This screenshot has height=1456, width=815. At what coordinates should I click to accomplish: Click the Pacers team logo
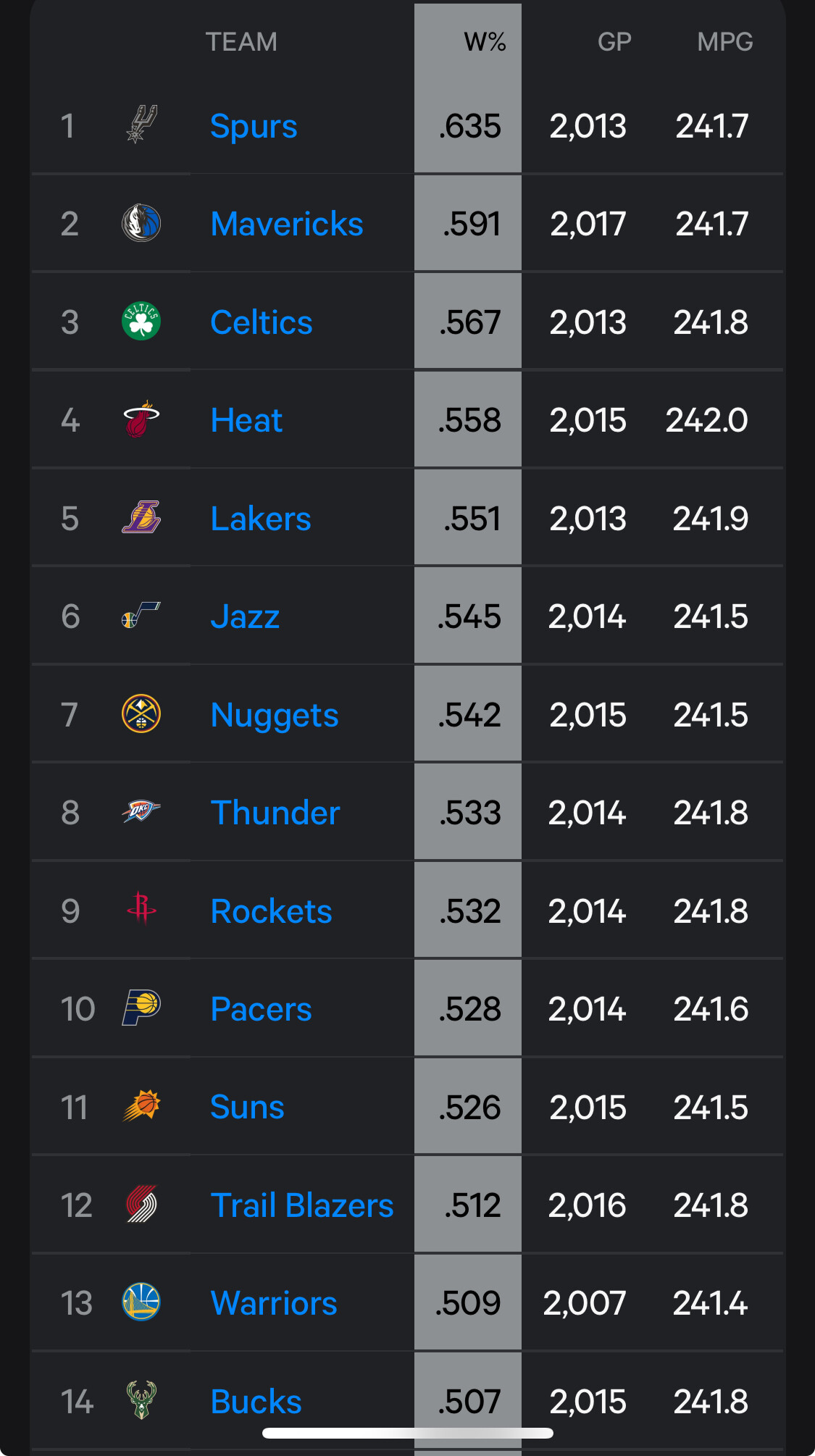coord(141,1008)
